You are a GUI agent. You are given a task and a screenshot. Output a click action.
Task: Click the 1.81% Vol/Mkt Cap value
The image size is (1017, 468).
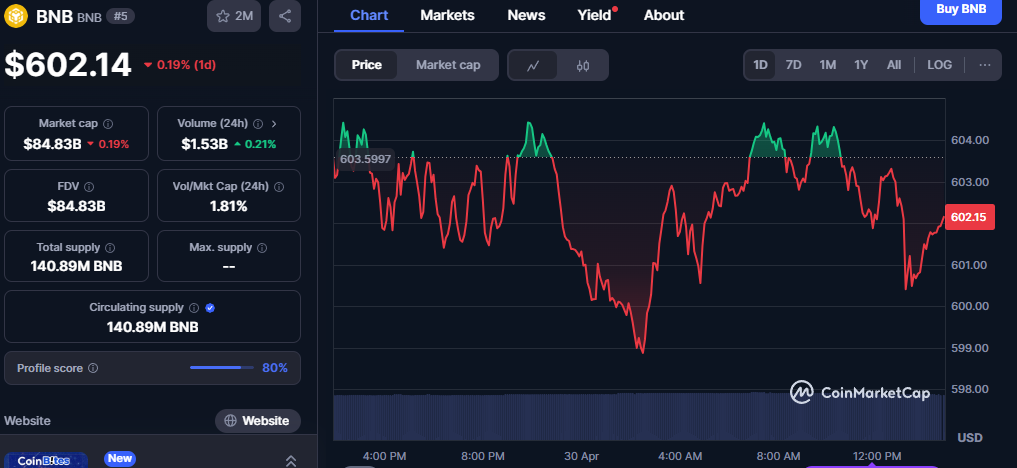tap(228, 206)
